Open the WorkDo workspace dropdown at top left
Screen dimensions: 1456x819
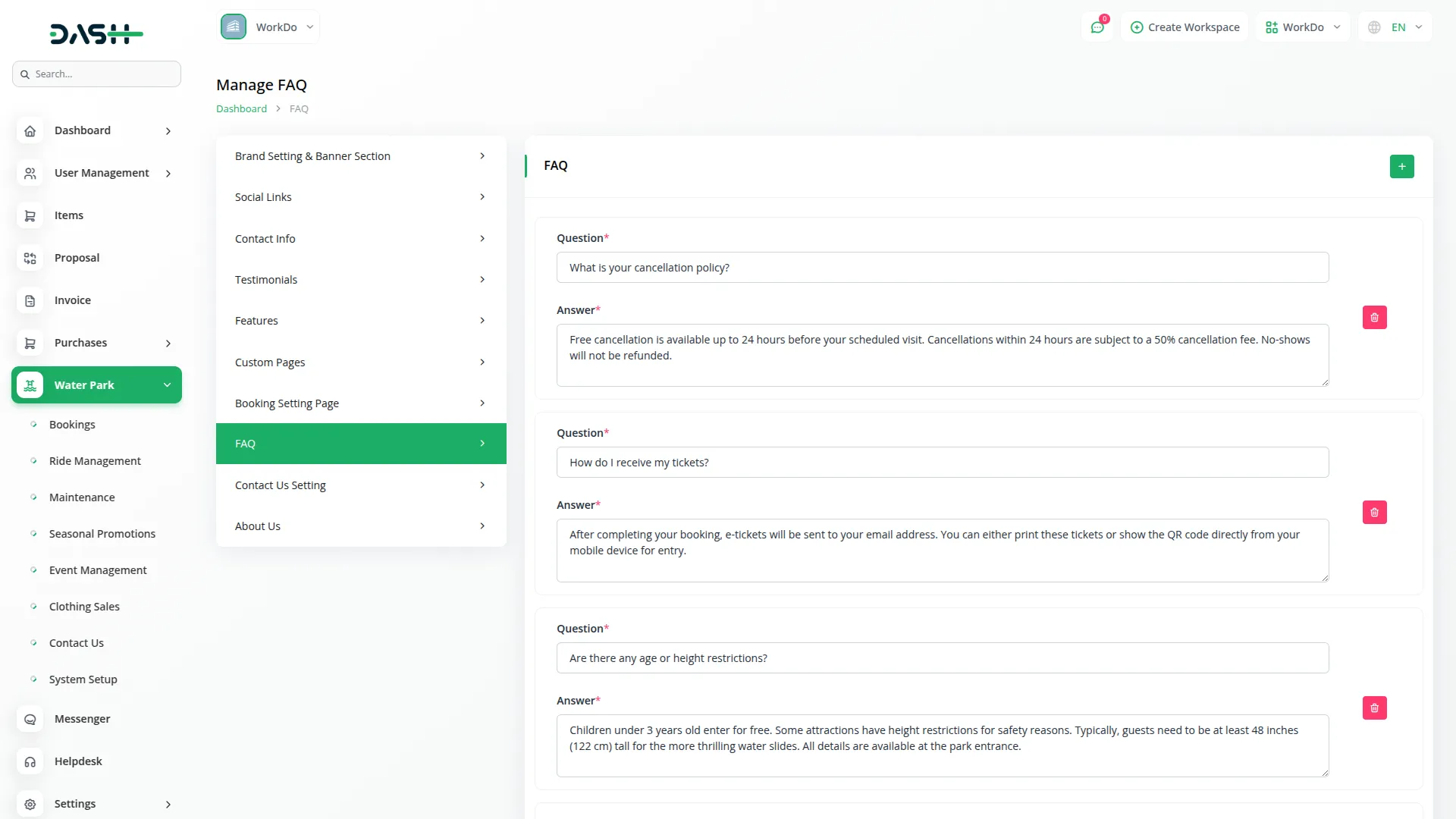point(269,27)
